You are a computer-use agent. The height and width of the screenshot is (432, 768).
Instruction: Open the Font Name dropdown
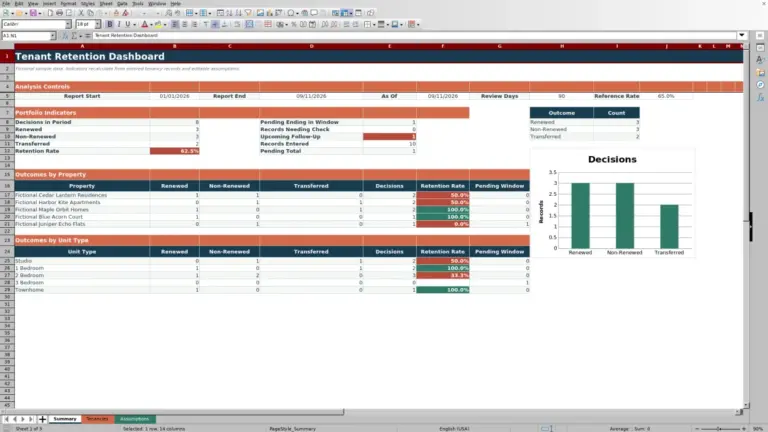pyautogui.click(x=68, y=24)
